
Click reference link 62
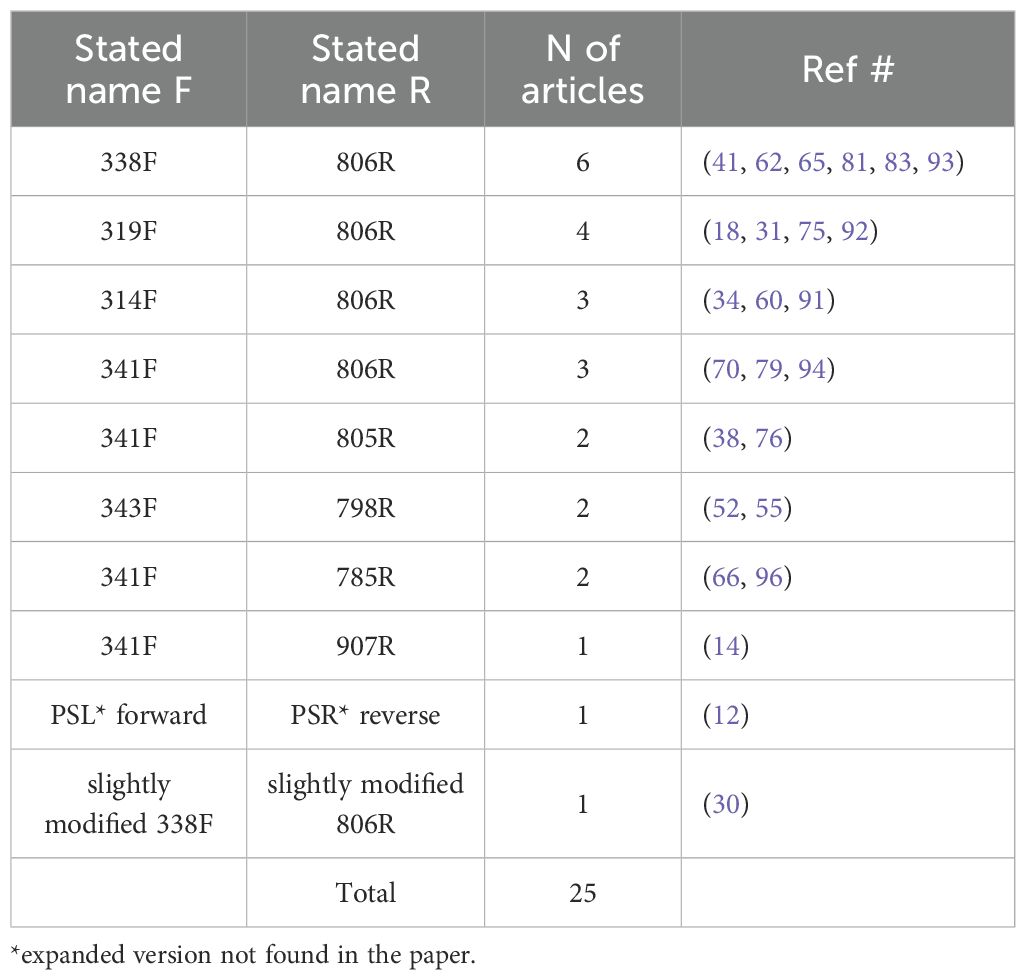(x=769, y=162)
